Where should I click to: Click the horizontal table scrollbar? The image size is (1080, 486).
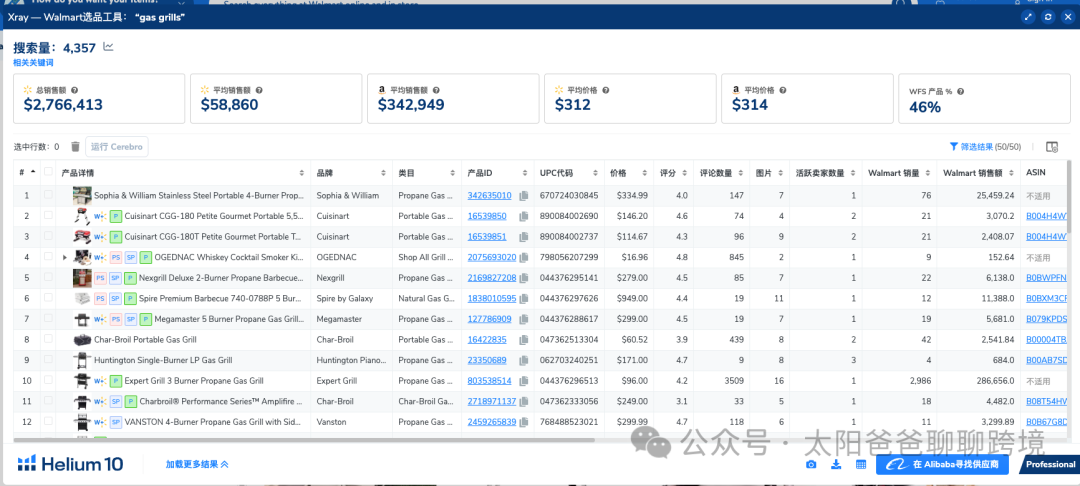click(304, 439)
